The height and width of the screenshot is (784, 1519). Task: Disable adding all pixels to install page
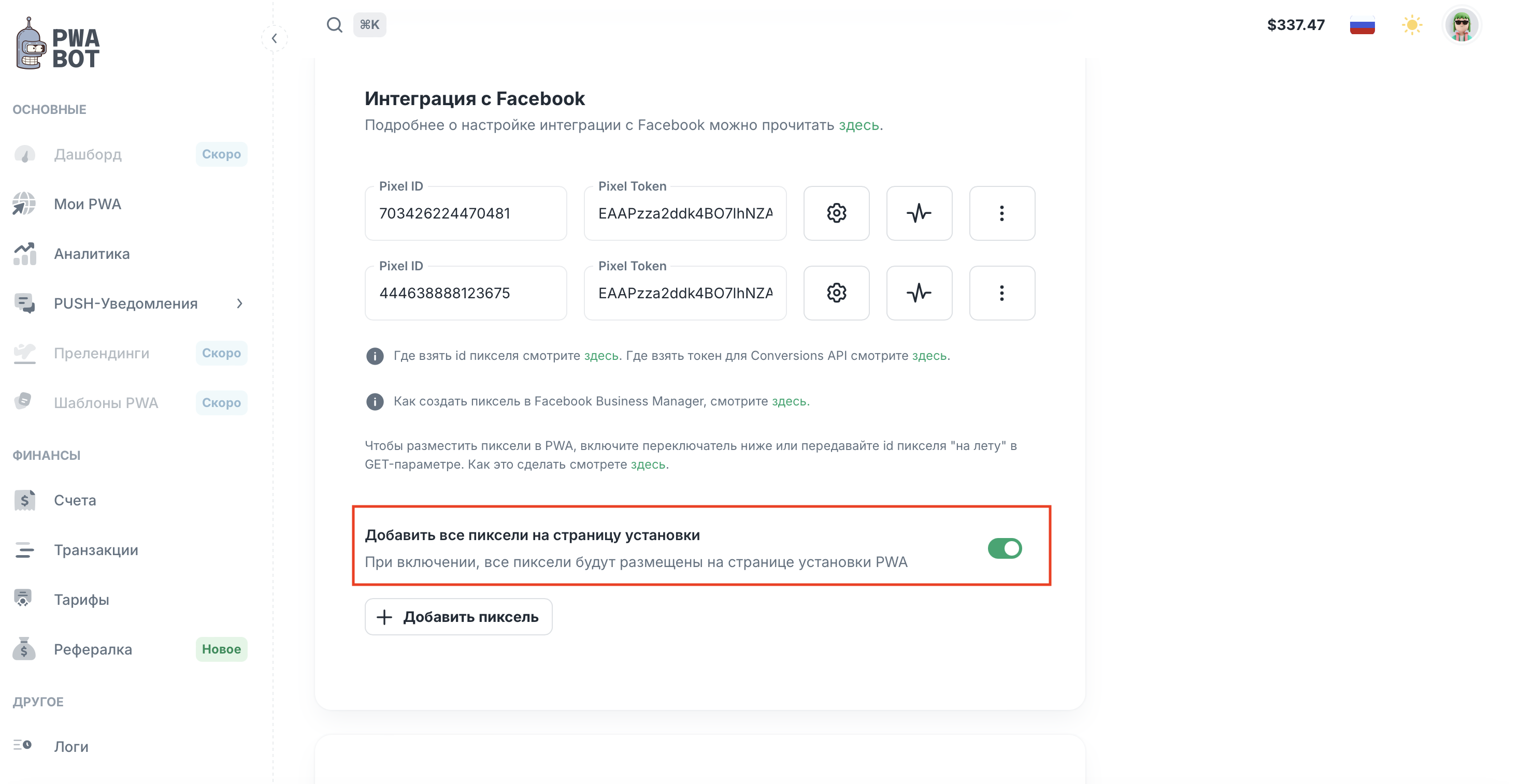[x=1005, y=548]
